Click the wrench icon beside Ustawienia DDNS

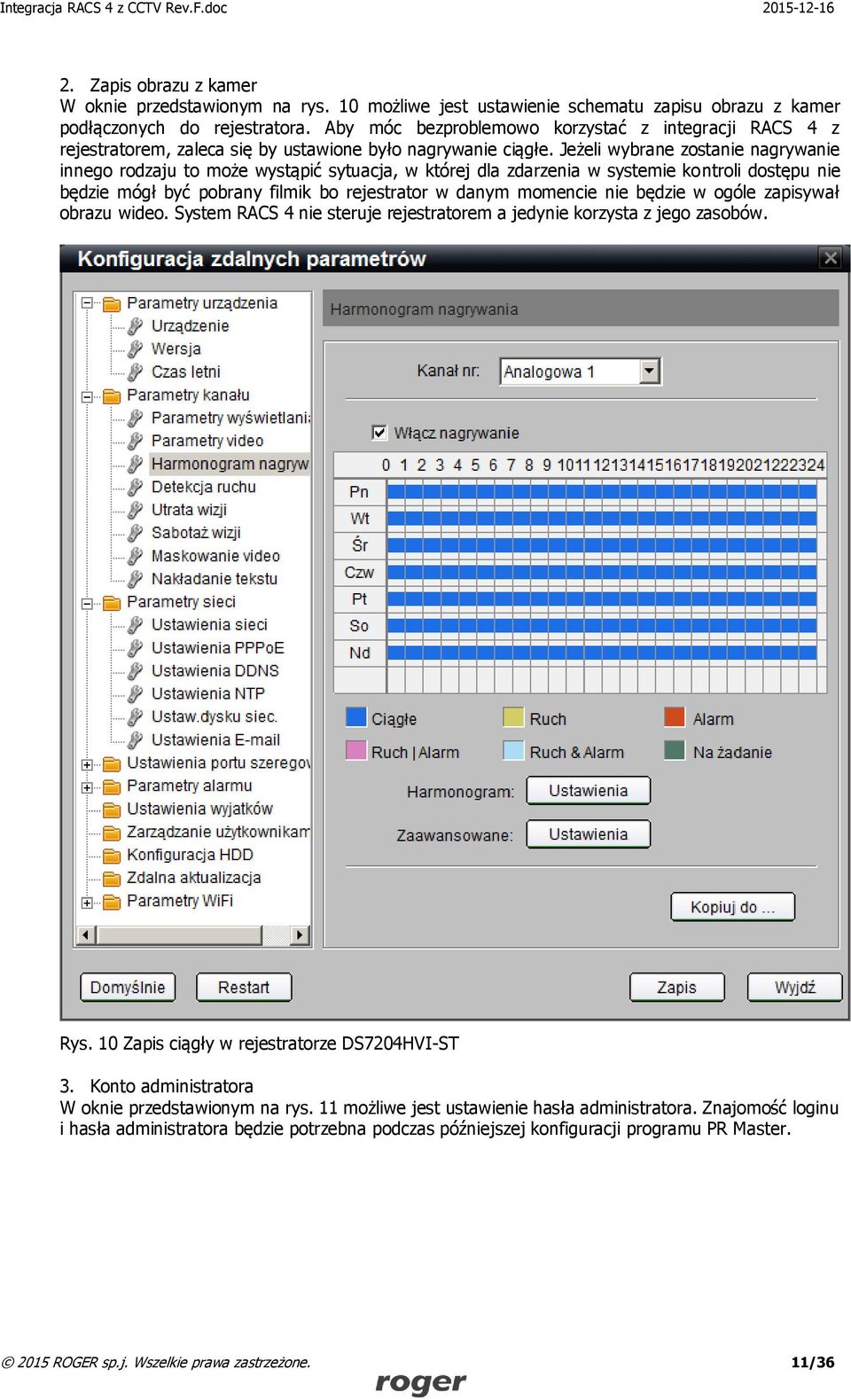click(136, 671)
